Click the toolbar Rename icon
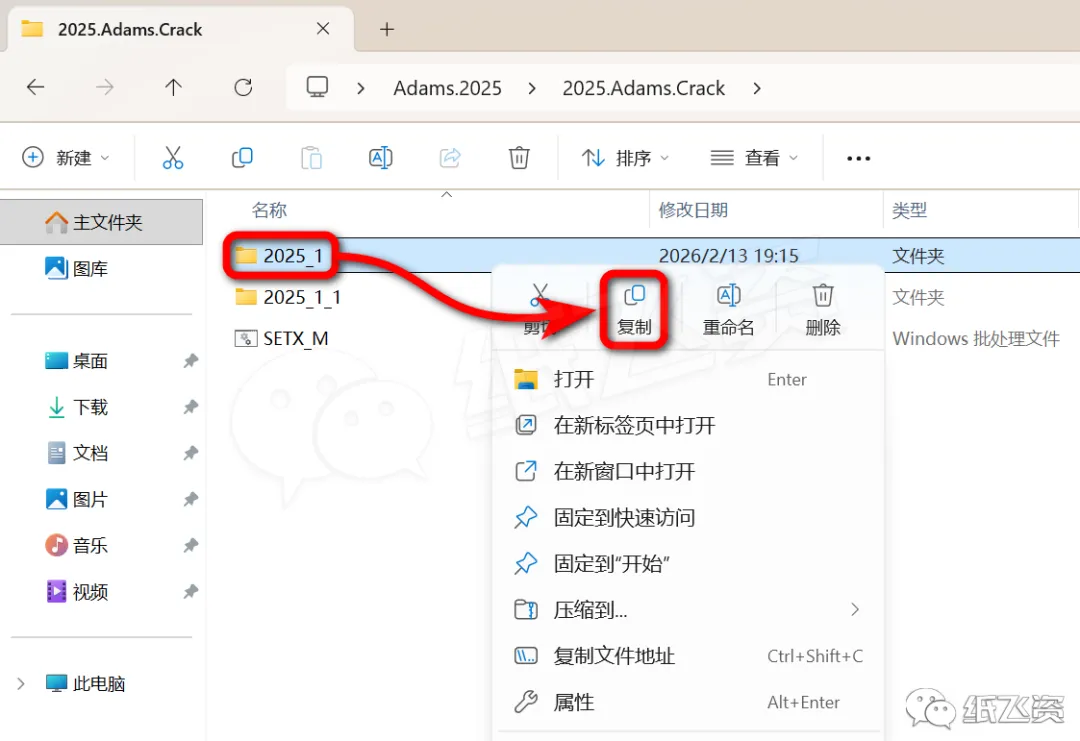Viewport: 1080px width, 741px height. click(381, 158)
